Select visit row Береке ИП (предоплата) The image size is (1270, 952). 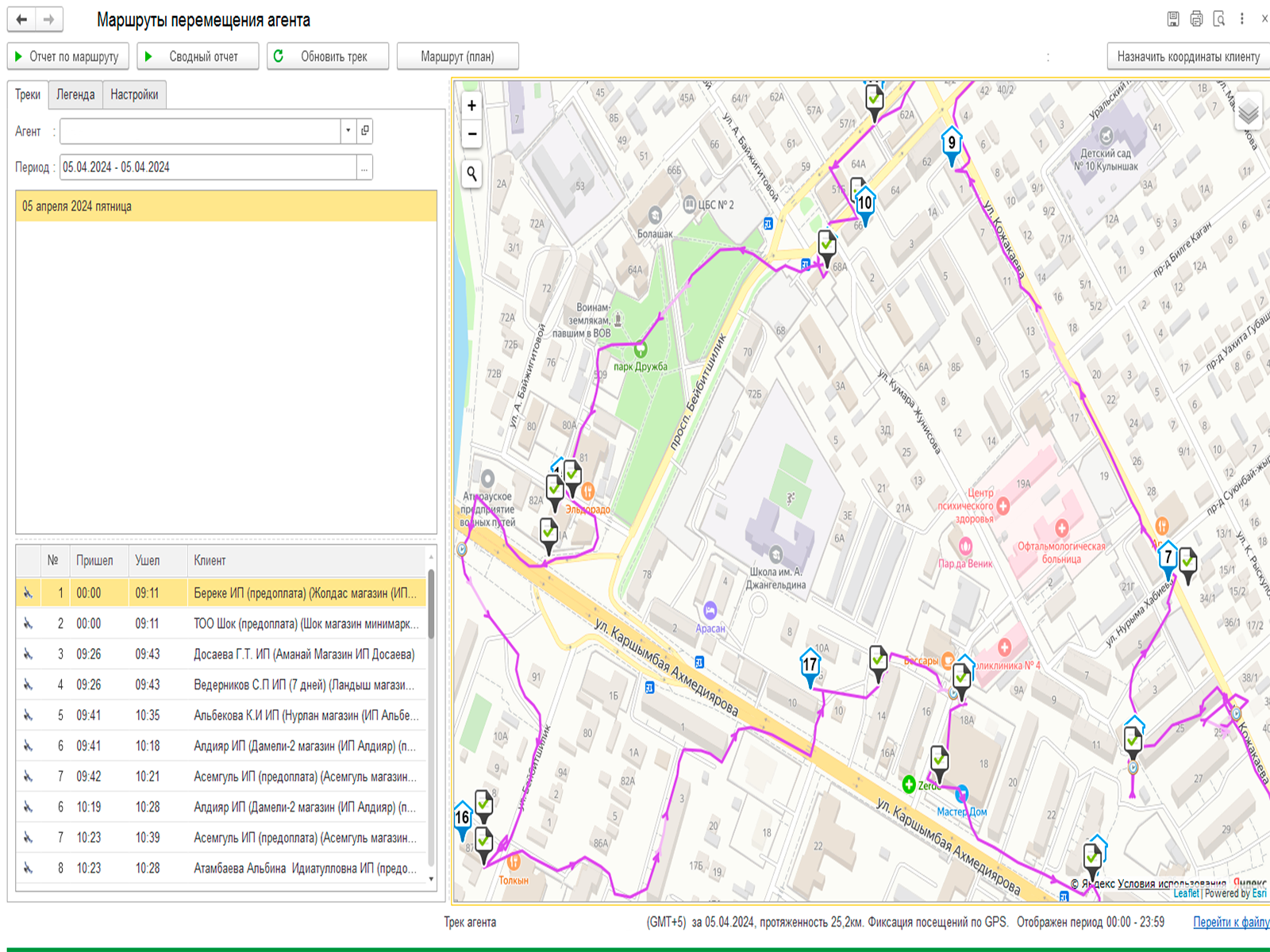click(221, 593)
